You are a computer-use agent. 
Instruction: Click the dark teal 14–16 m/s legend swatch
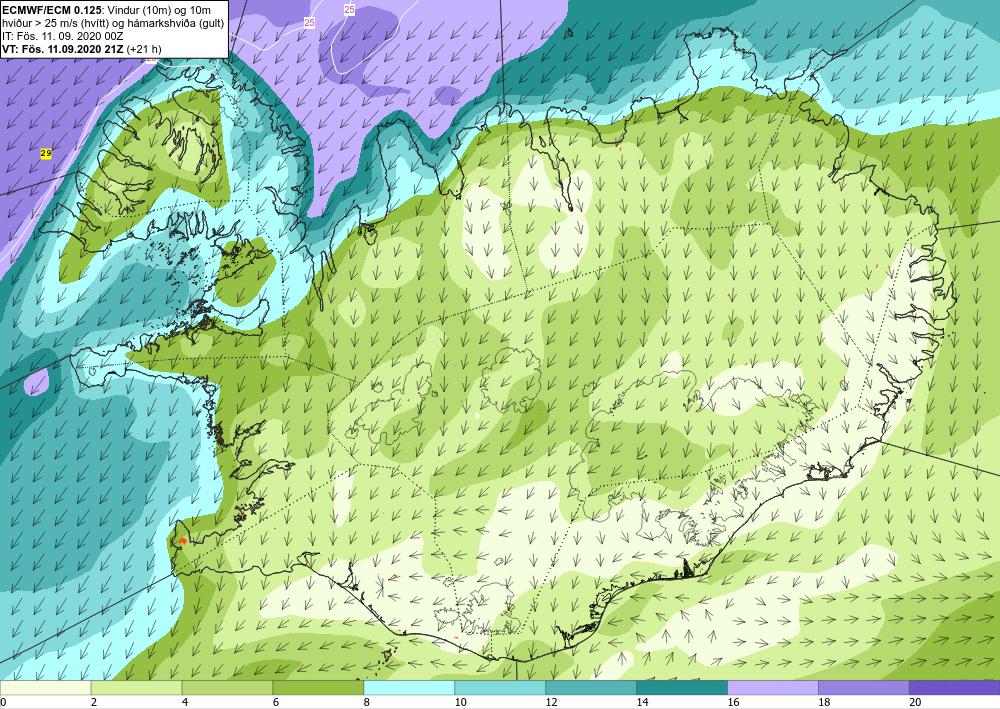[682, 688]
